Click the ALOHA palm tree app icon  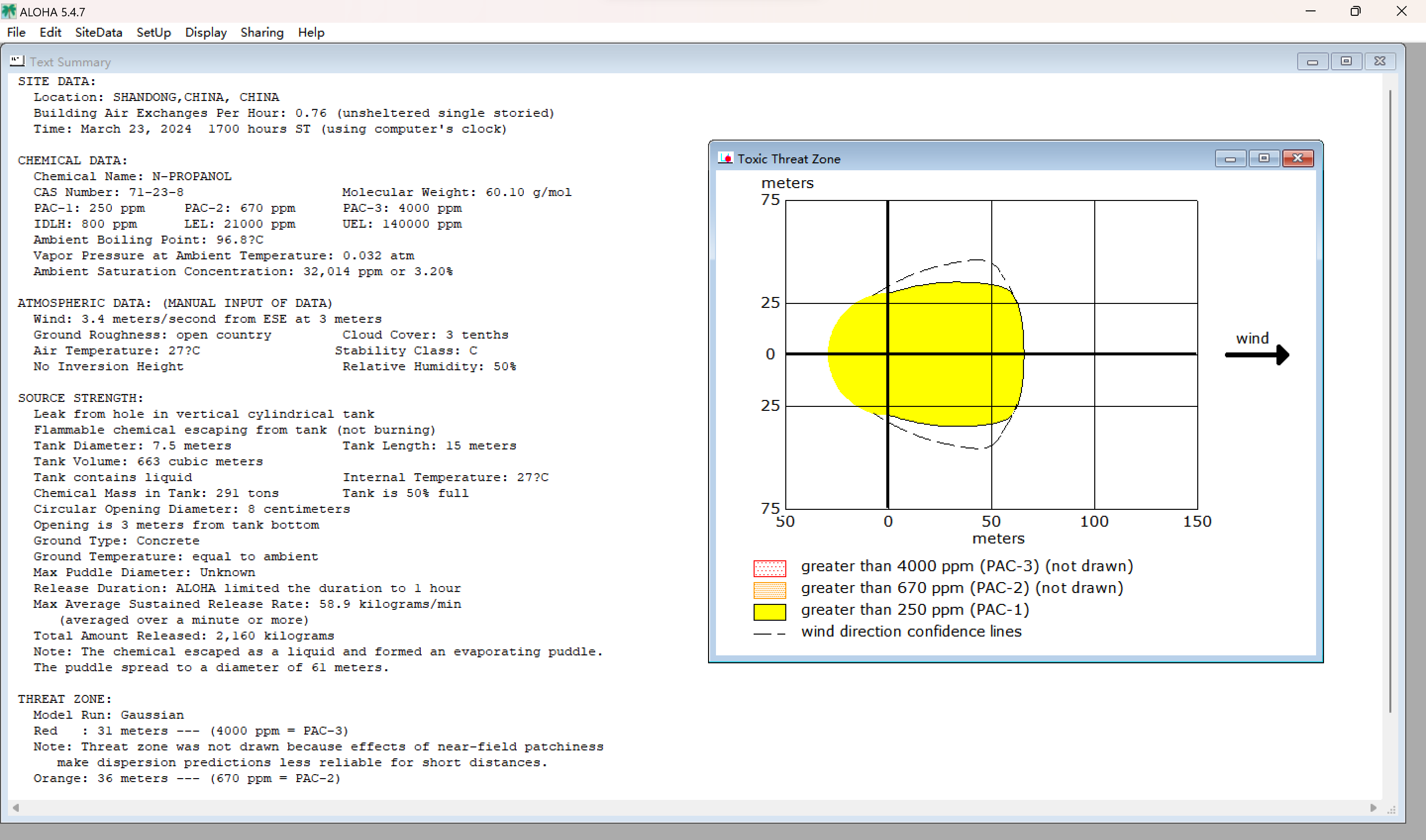(9, 11)
